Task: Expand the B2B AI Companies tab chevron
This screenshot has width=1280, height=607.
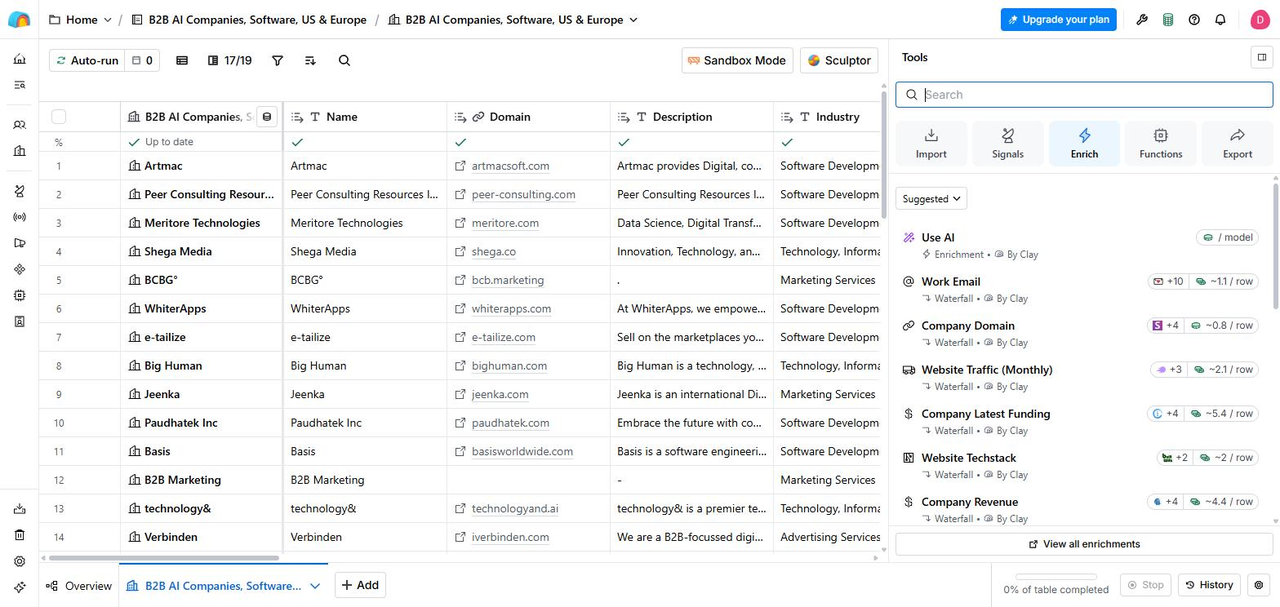Action: pyautogui.click(x=315, y=586)
